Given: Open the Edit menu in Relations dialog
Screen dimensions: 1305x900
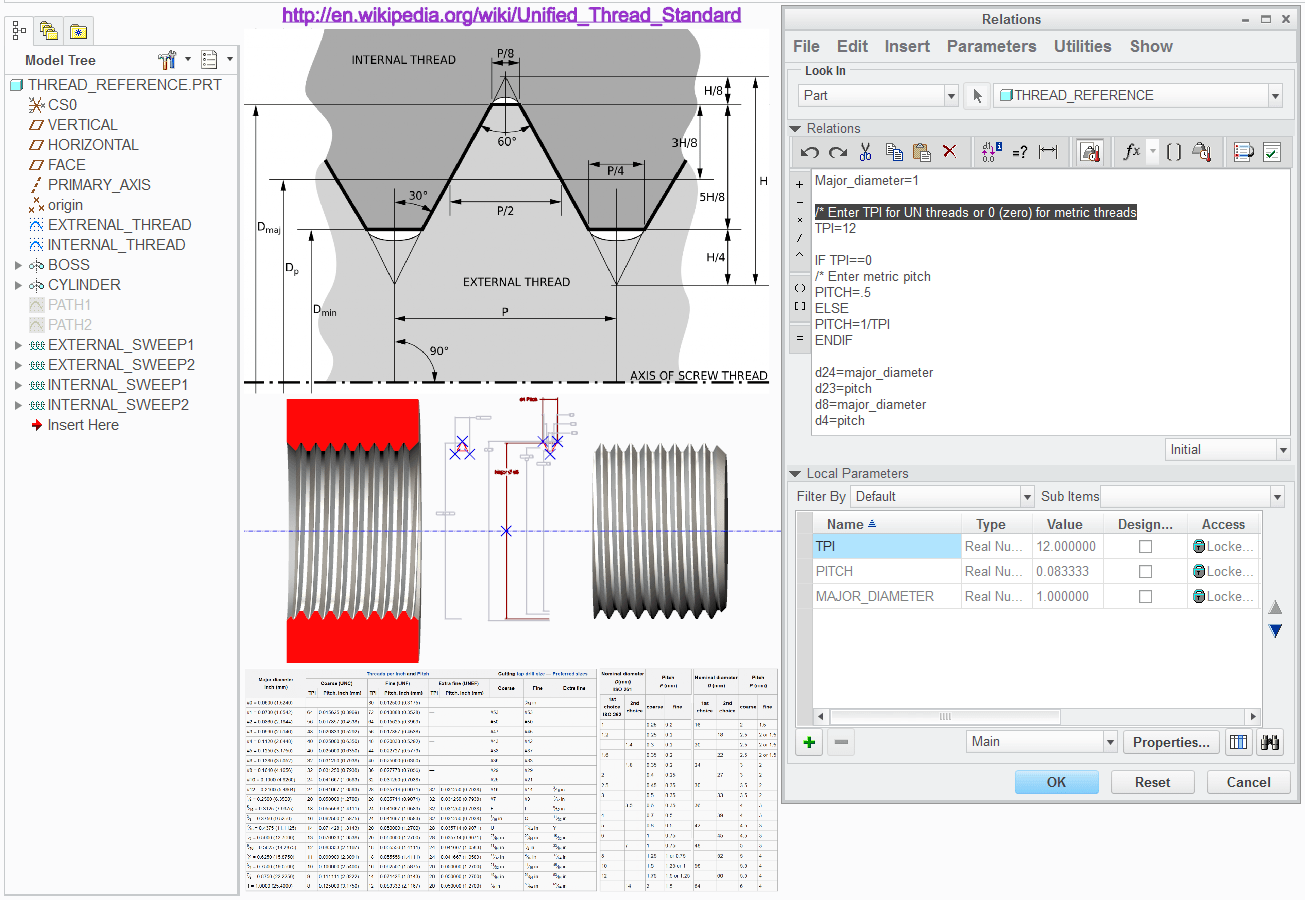Looking at the screenshot, I should 852,46.
